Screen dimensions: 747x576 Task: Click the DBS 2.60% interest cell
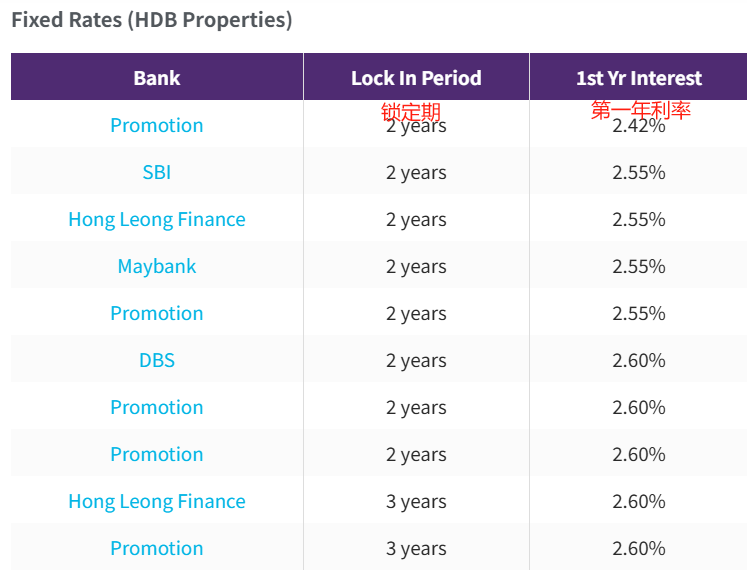(638, 360)
